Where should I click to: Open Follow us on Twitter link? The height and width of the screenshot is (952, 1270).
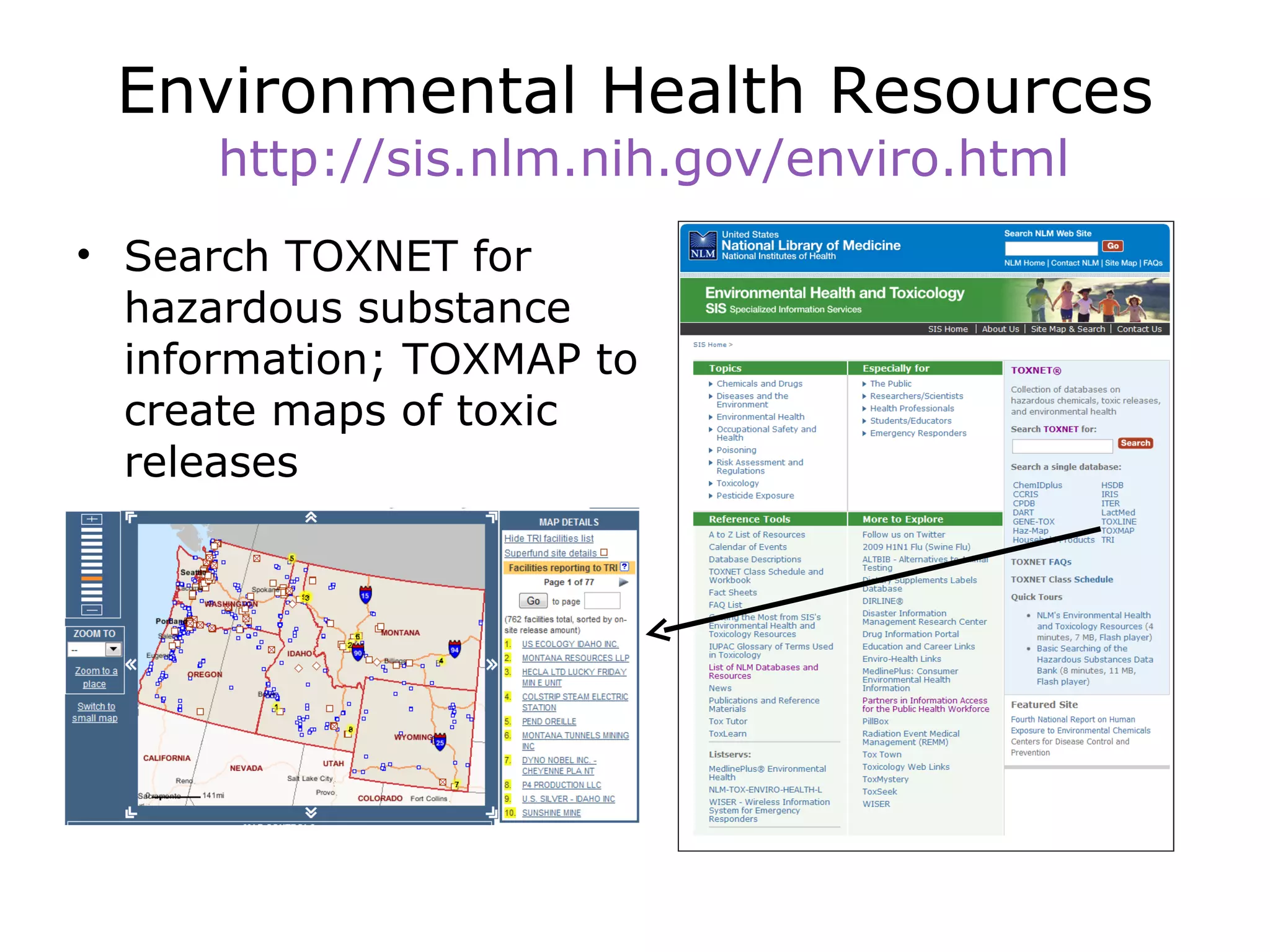tap(903, 535)
